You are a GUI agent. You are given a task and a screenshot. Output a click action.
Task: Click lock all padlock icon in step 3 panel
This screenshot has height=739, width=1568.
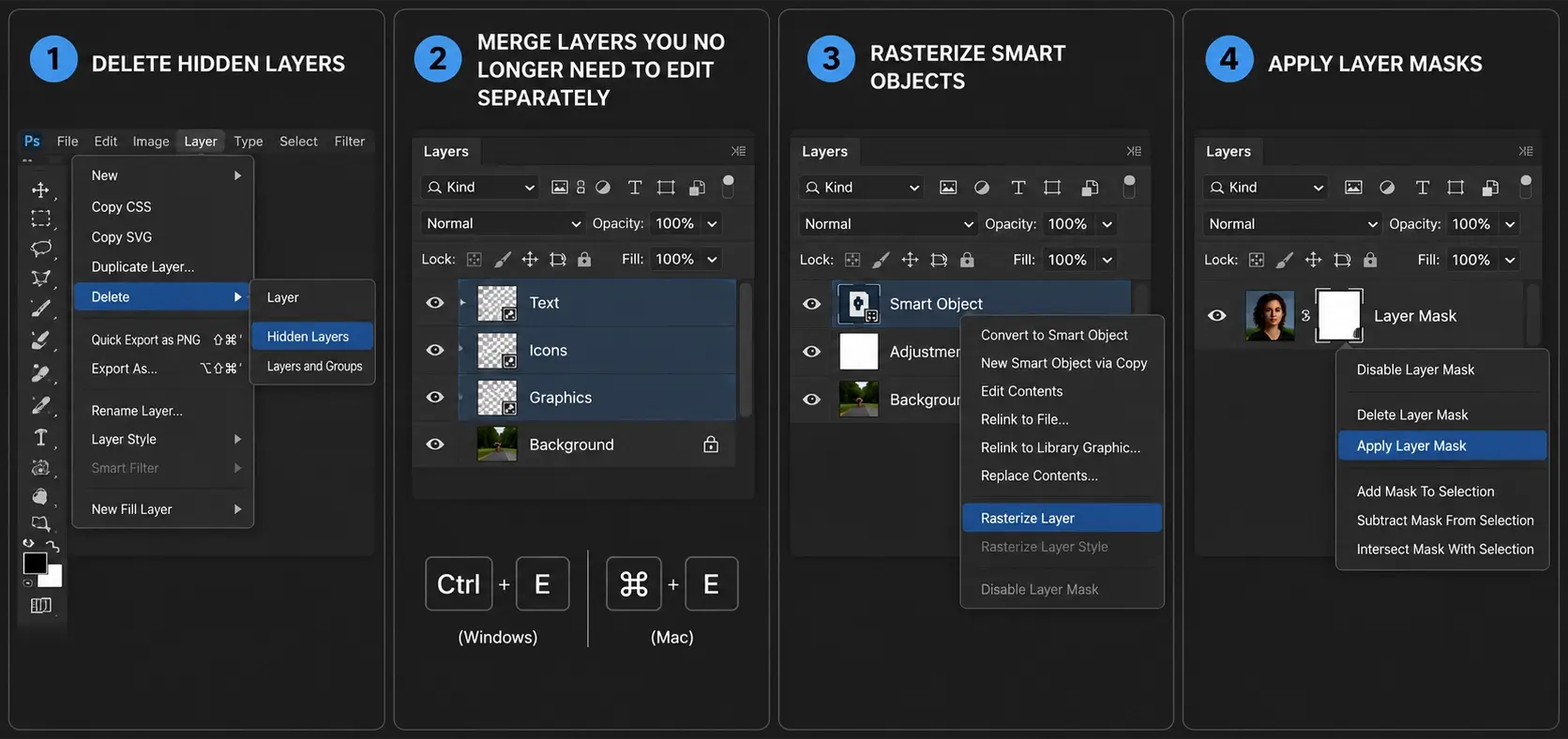coord(967,260)
